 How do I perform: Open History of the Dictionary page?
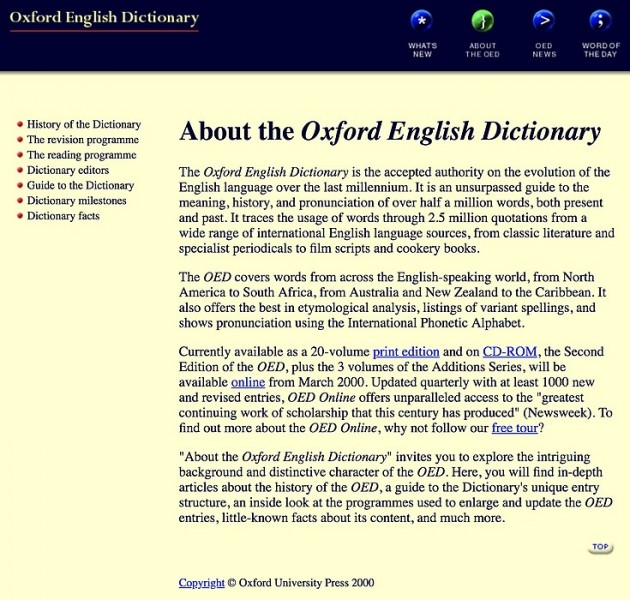pos(84,125)
